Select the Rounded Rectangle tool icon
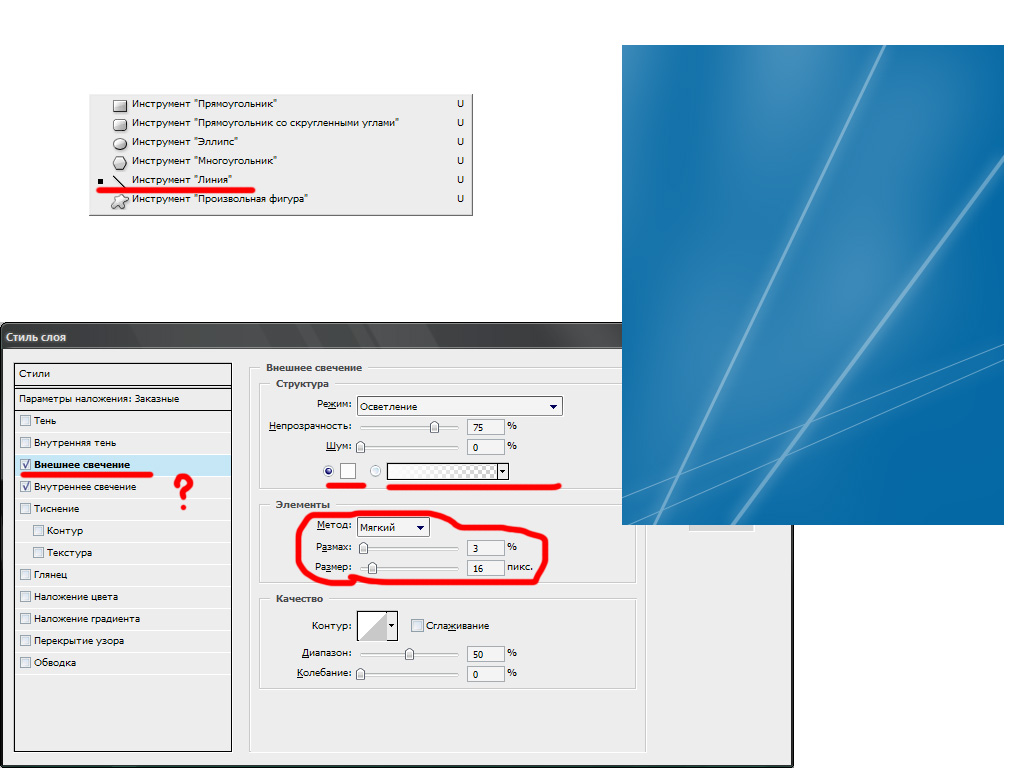Screen dimensions: 1024x768 pos(120,124)
